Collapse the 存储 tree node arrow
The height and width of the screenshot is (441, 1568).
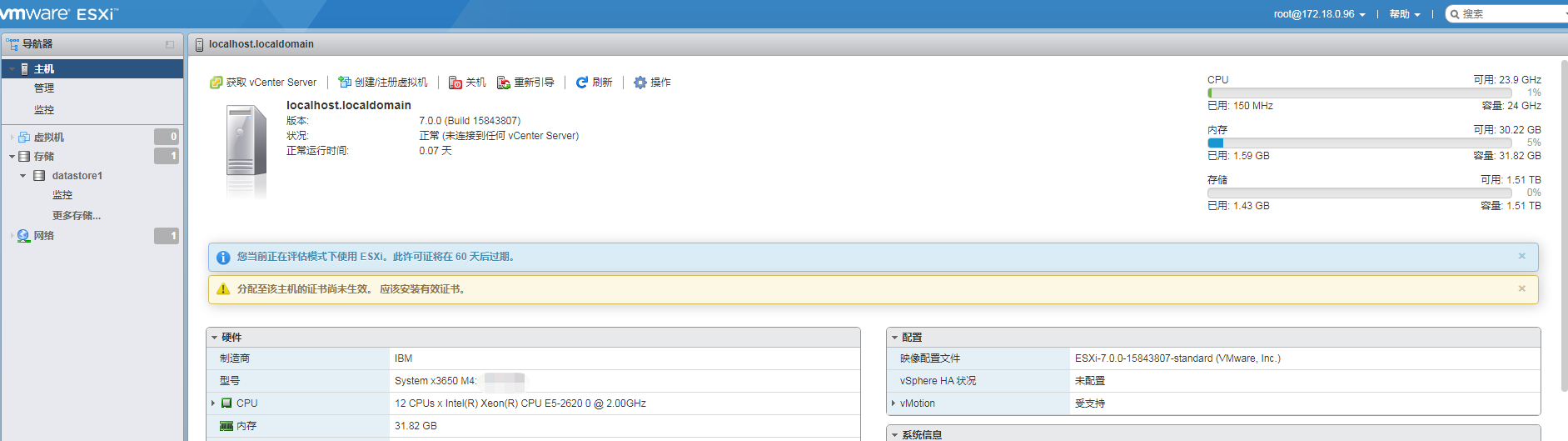(x=12, y=157)
